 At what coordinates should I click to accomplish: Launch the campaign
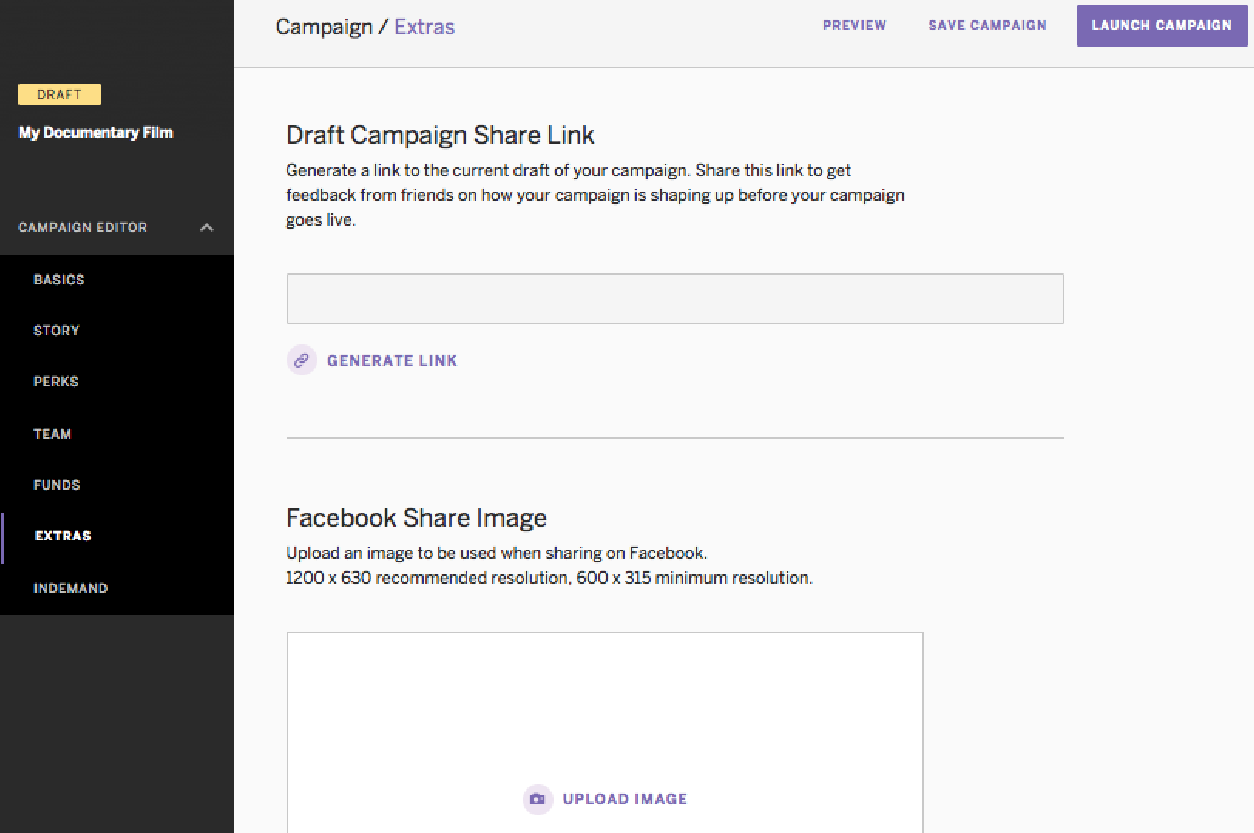(x=1161, y=25)
